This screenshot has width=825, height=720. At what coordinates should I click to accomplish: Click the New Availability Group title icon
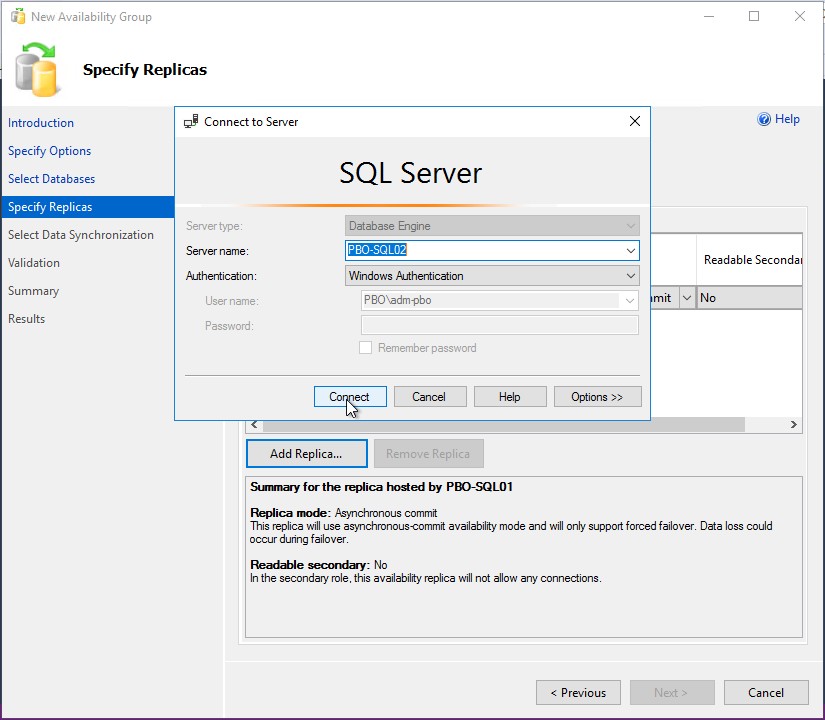[18, 16]
